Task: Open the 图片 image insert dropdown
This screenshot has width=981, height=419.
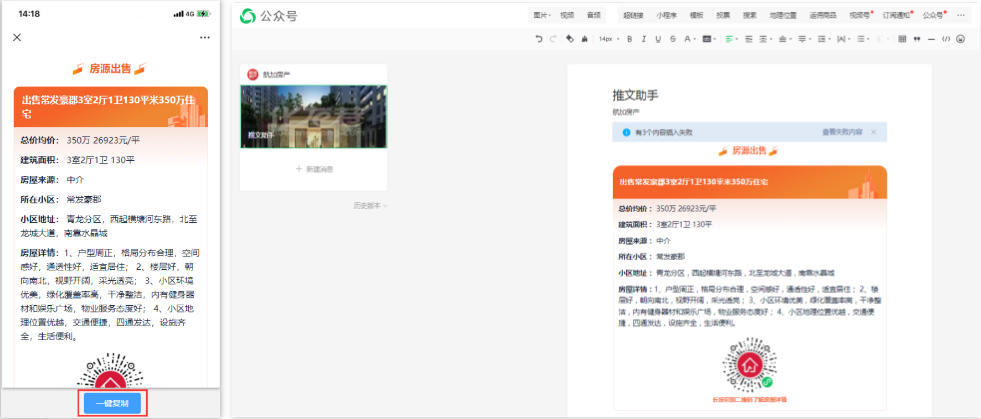Action: [x=542, y=16]
